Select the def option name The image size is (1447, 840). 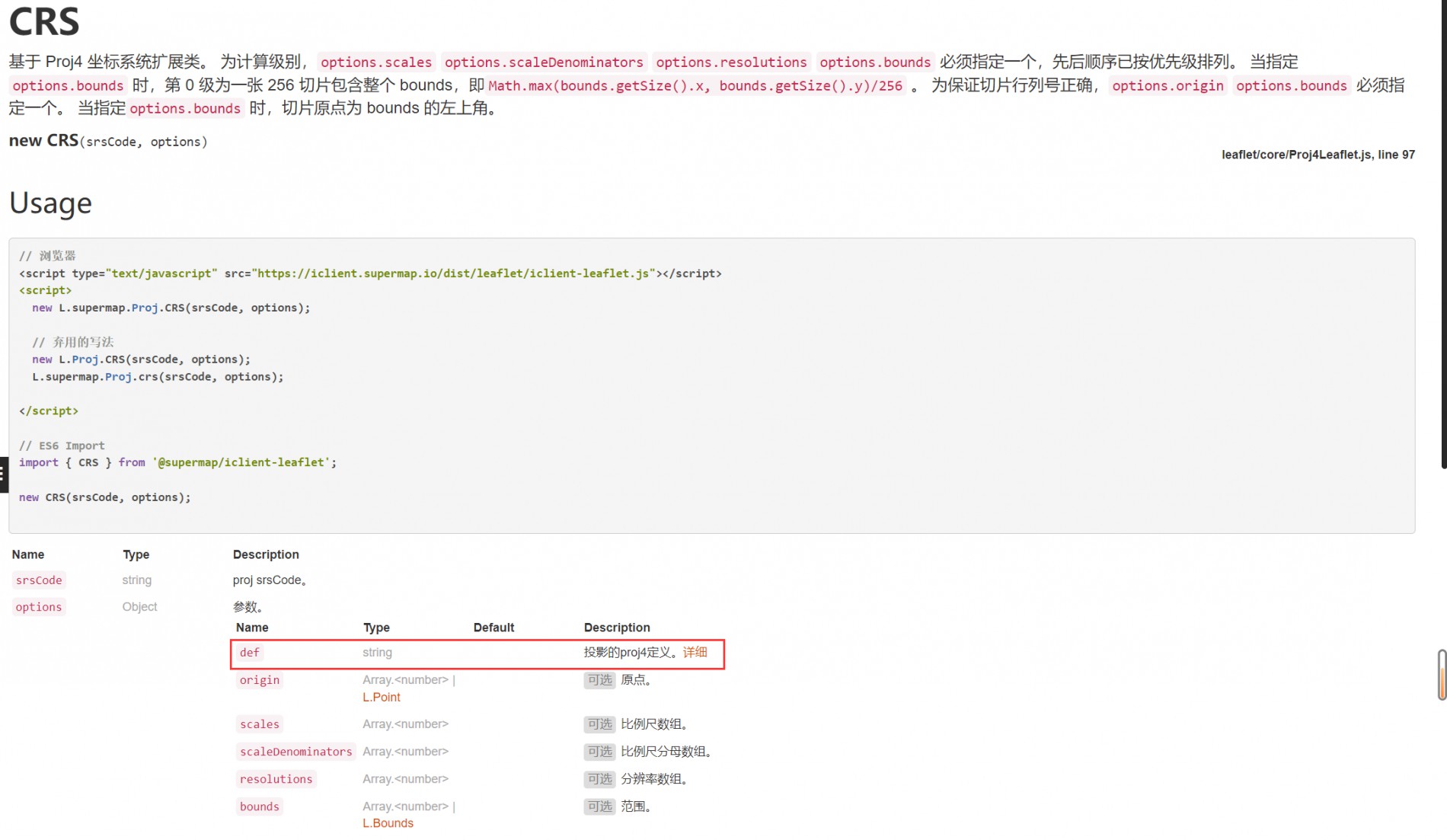click(x=250, y=653)
